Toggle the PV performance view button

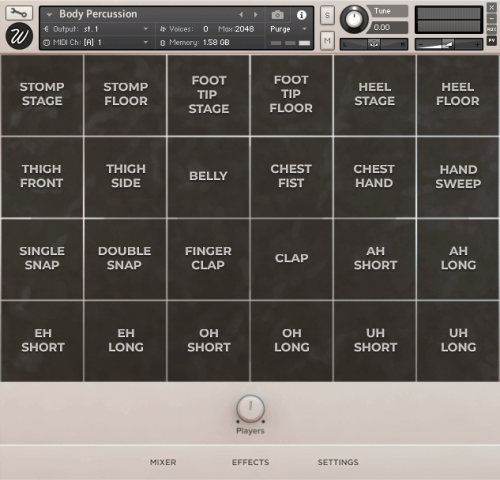(x=491, y=41)
